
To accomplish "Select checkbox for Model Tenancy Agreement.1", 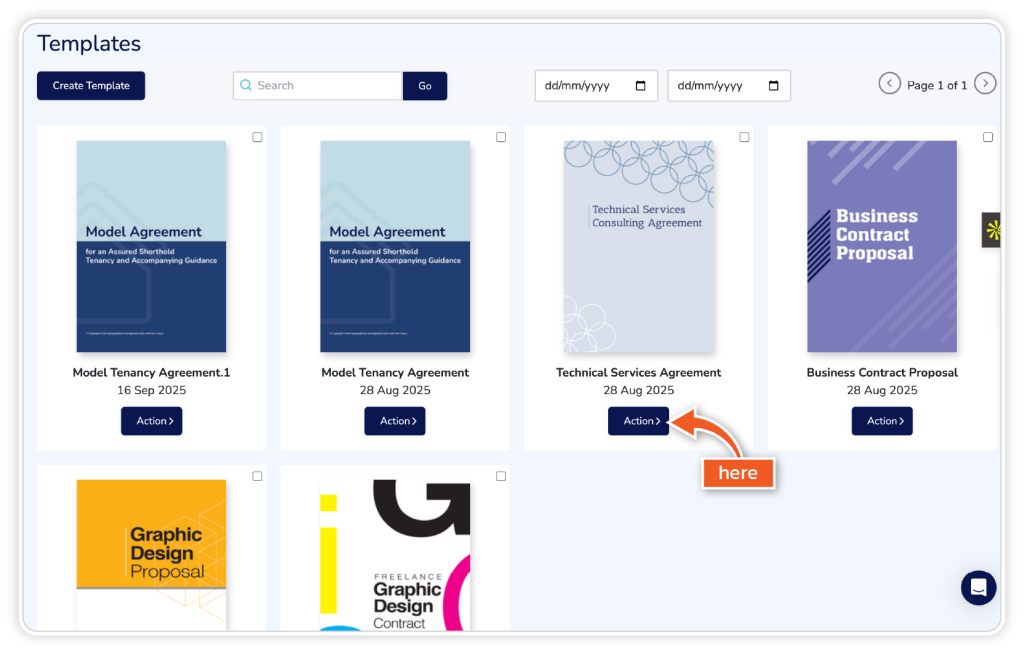I will [257, 137].
